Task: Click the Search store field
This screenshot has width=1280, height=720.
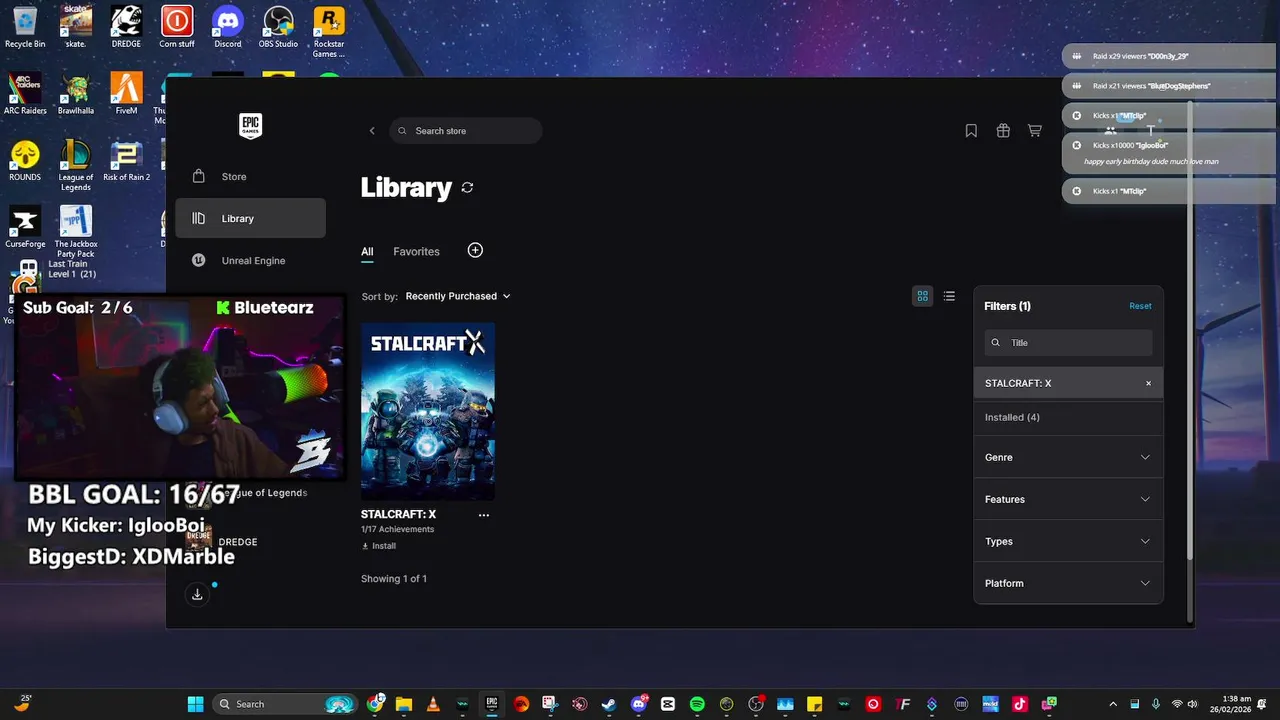Action: [x=466, y=131]
